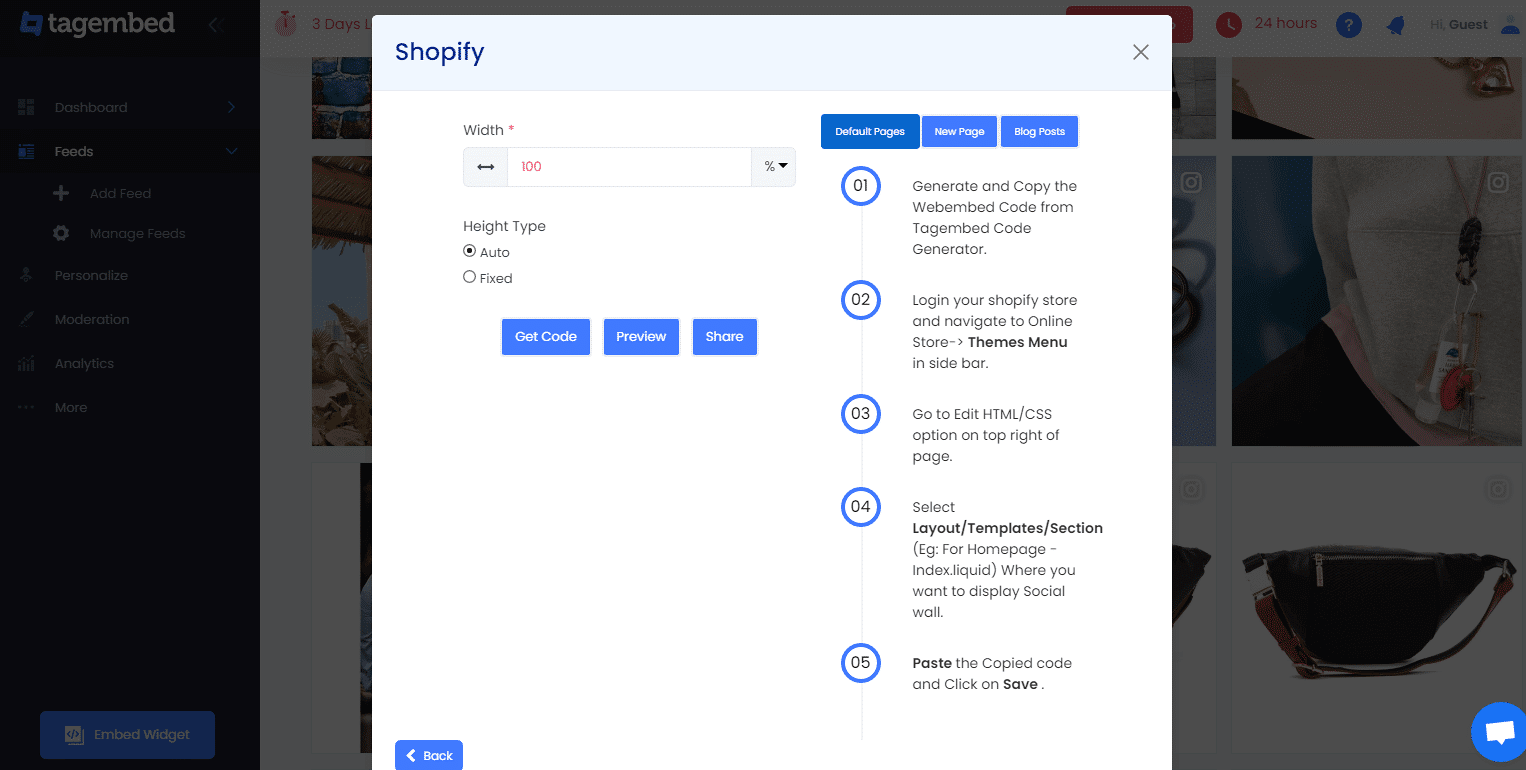Click the Personalize icon in sidebar
Screen dimensions: 1526x770
[x=26, y=275]
